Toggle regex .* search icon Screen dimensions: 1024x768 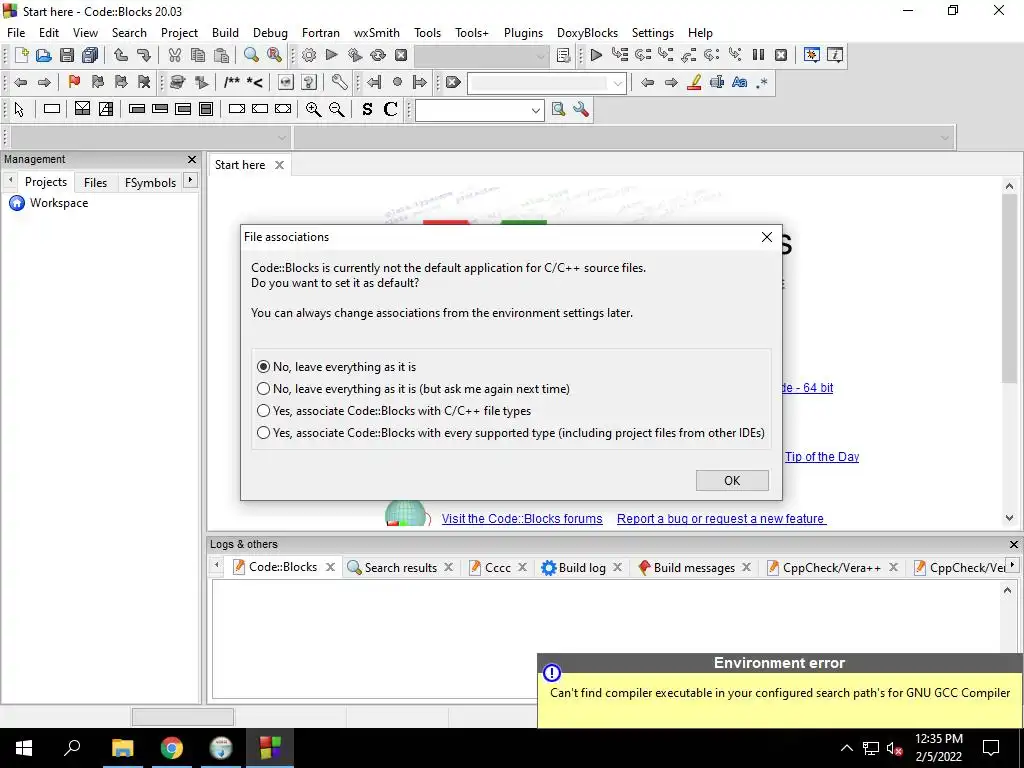tap(762, 82)
